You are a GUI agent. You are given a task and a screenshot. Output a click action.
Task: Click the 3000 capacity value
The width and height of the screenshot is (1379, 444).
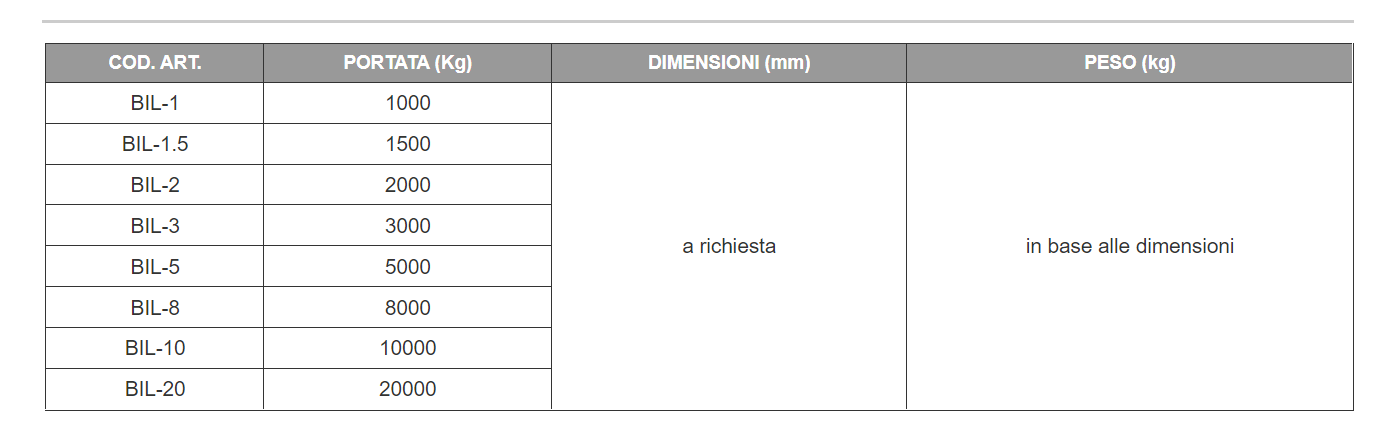(408, 226)
